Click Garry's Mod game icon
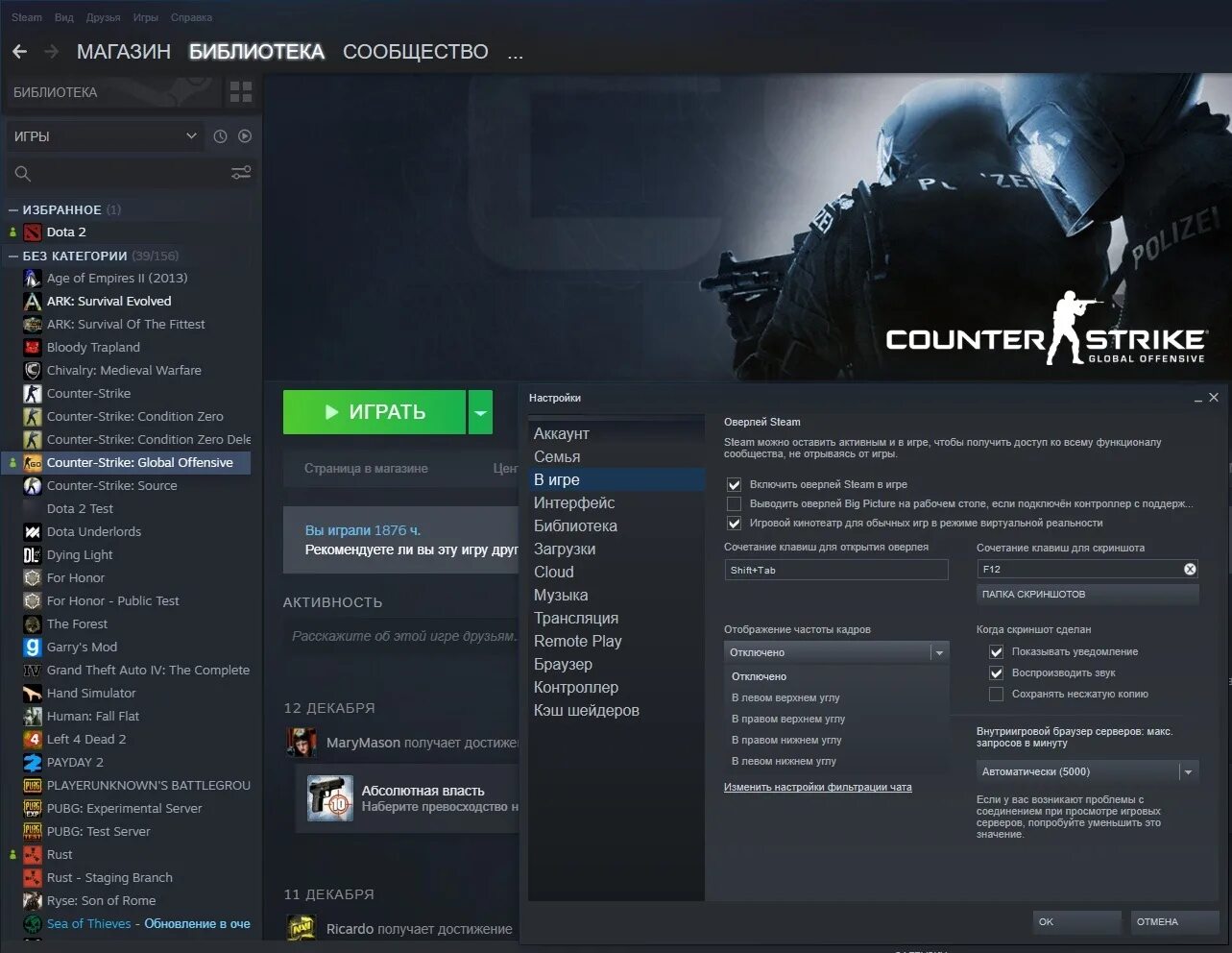Viewport: 1232px width, 953px height. pos(33,648)
